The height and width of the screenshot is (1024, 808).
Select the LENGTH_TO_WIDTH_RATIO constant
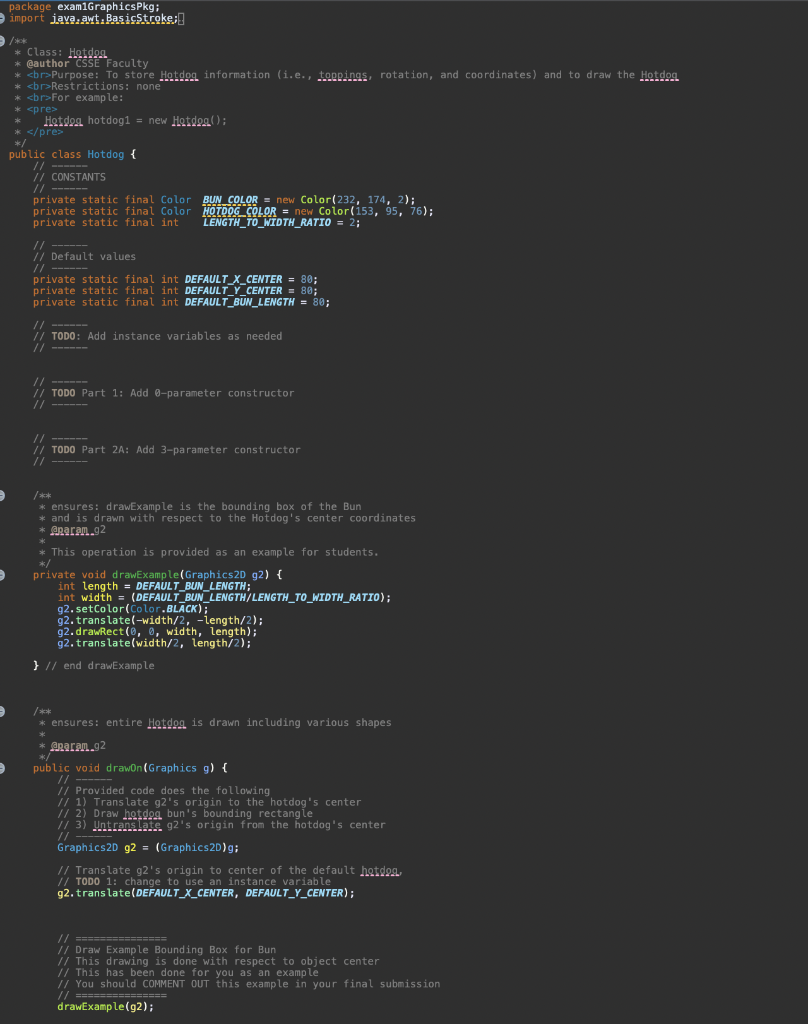click(270, 222)
